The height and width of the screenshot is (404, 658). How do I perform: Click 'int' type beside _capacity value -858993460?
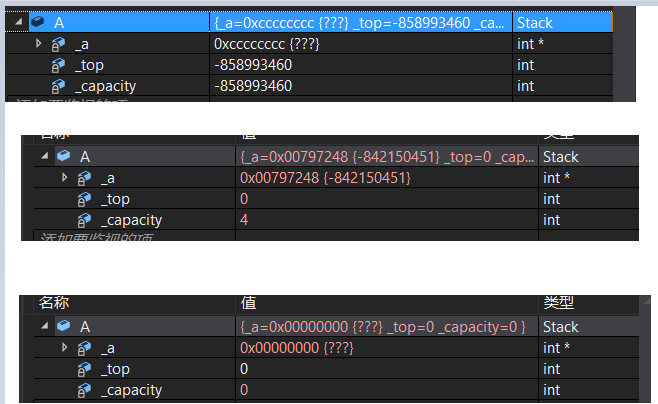click(525, 86)
